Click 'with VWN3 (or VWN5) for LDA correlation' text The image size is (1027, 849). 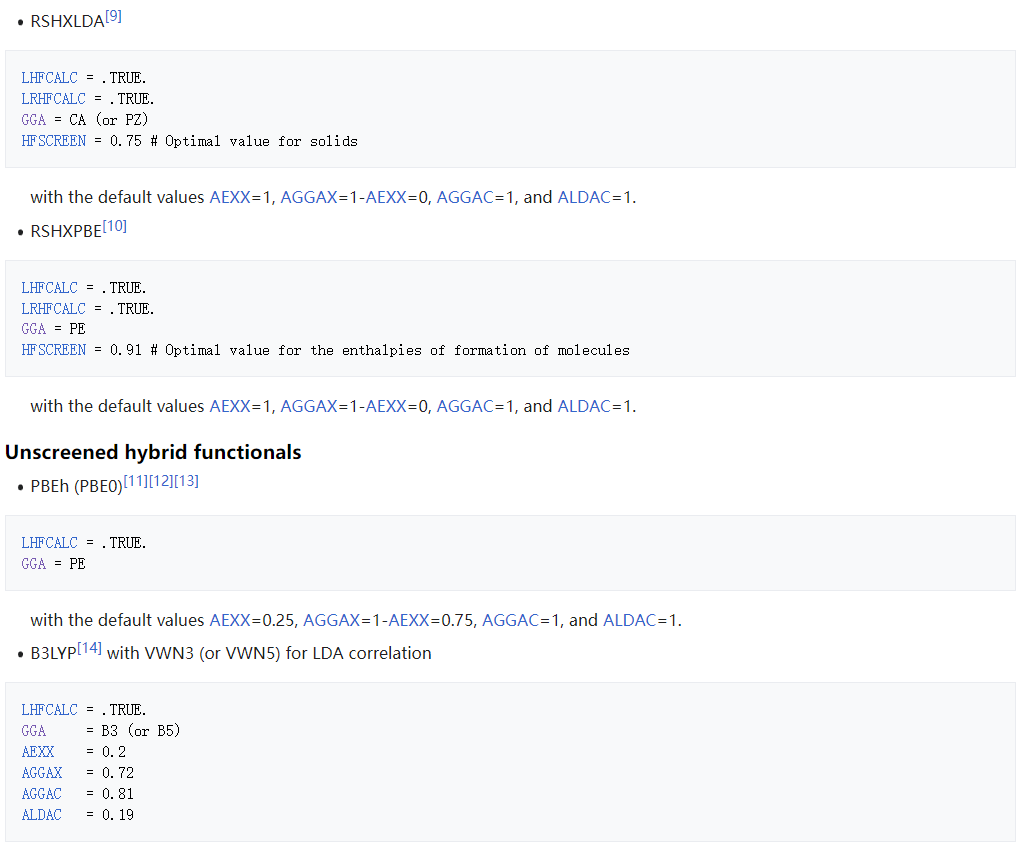tap(269, 653)
